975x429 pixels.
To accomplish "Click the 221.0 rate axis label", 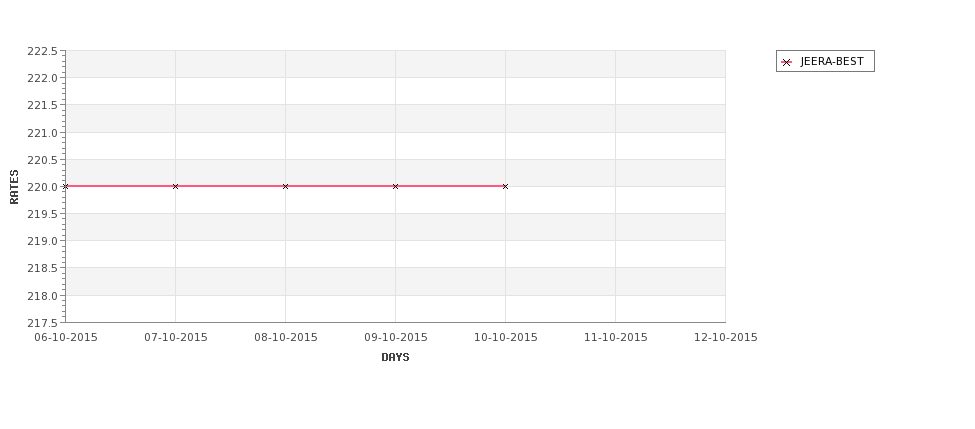I will [42, 132].
